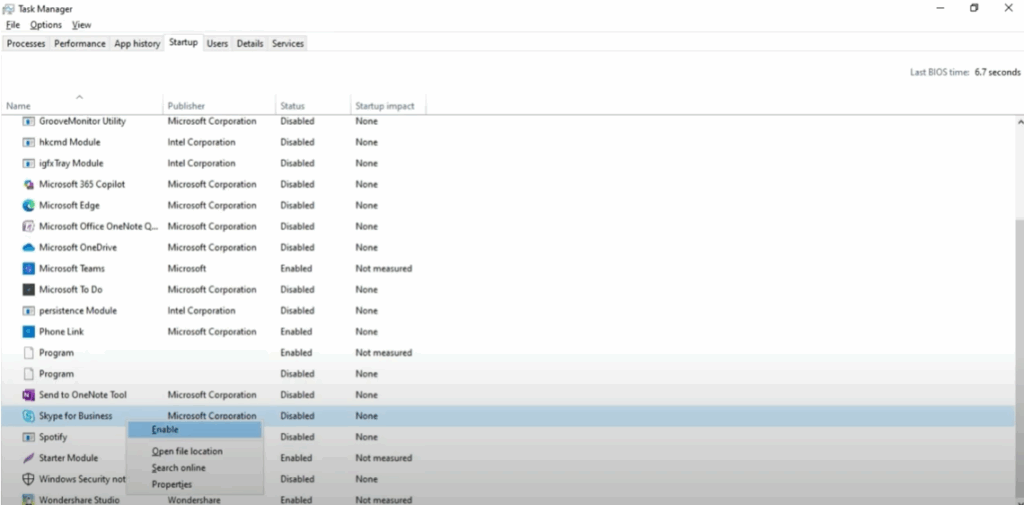Click the Spotify row icon
This screenshot has height=505, width=1024.
tap(28, 437)
